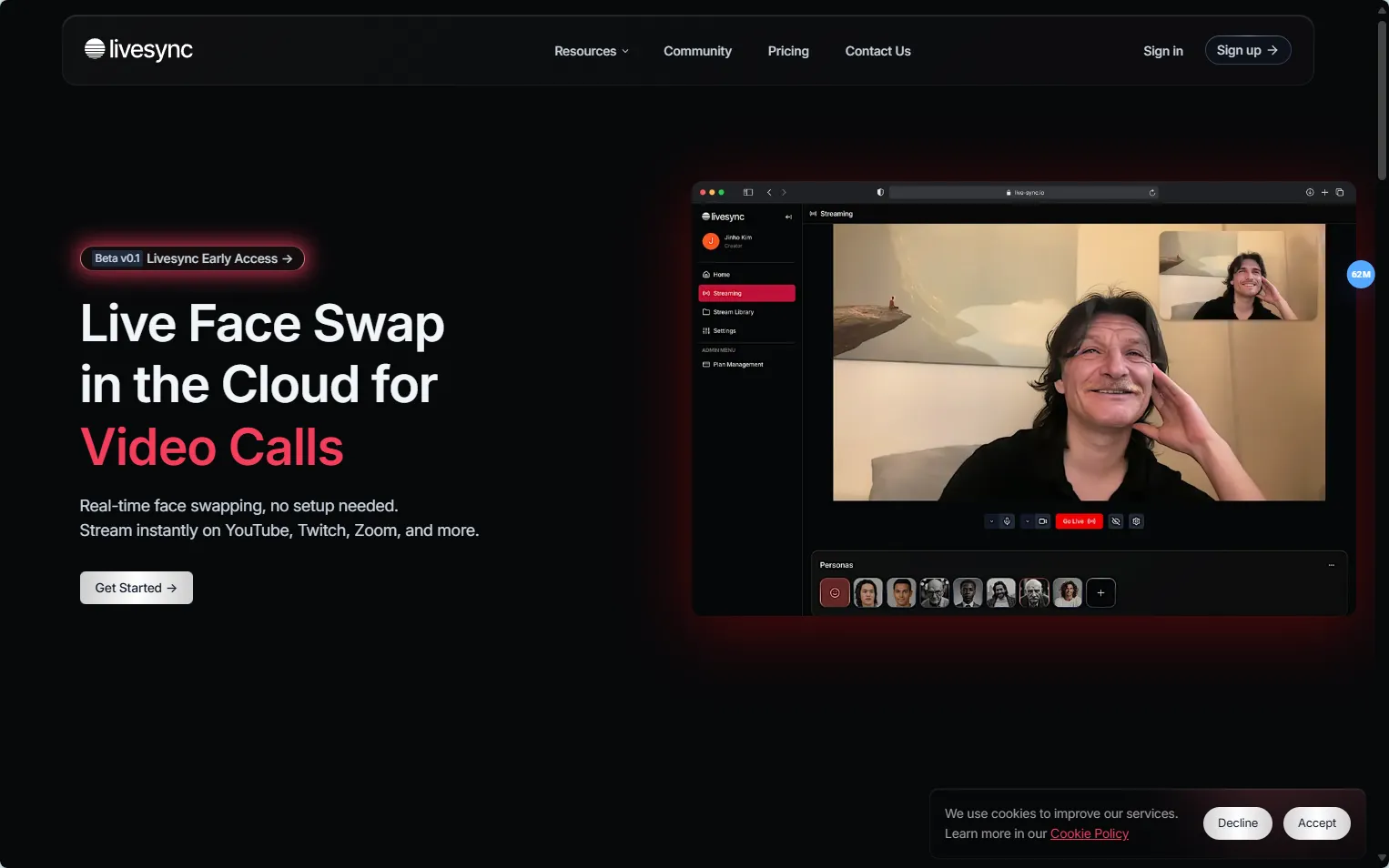Click the scrollbar down arrow
This screenshot has width=1389, height=868.
coord(1382,858)
